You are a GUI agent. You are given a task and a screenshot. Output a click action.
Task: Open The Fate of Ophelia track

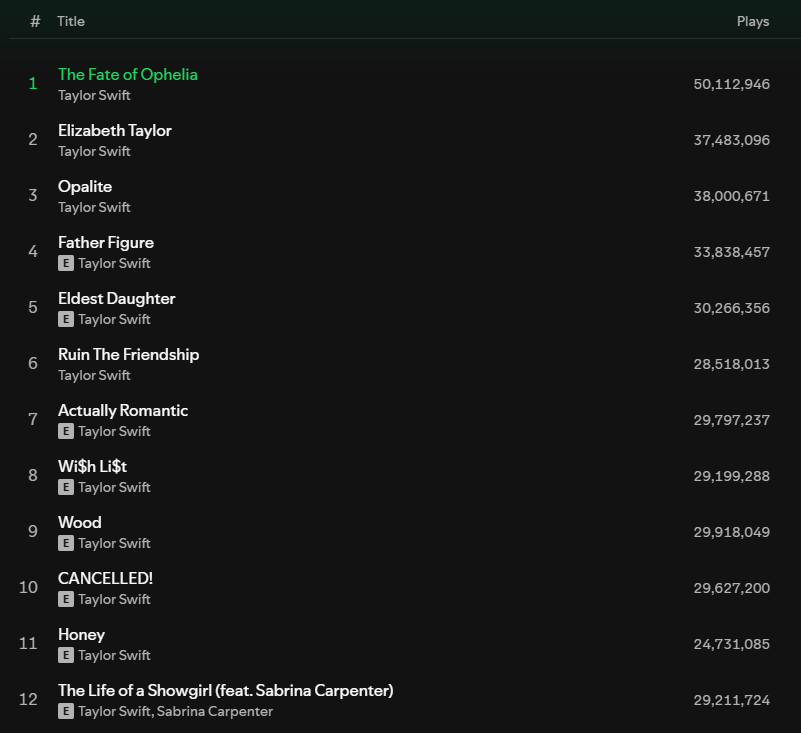tap(128, 75)
